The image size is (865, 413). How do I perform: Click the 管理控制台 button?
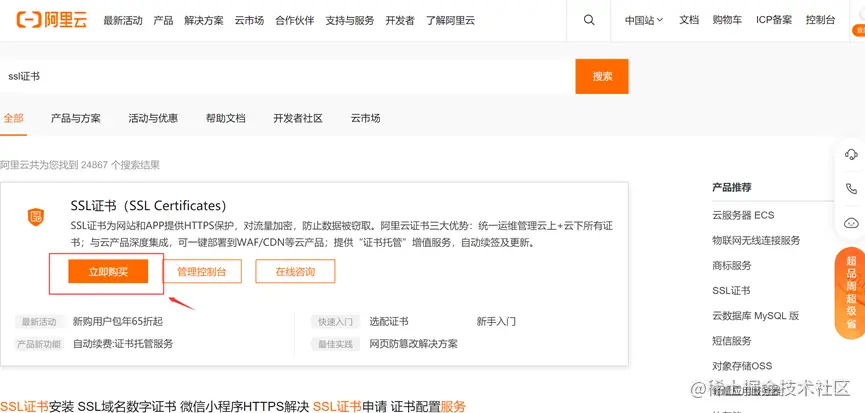click(x=201, y=271)
